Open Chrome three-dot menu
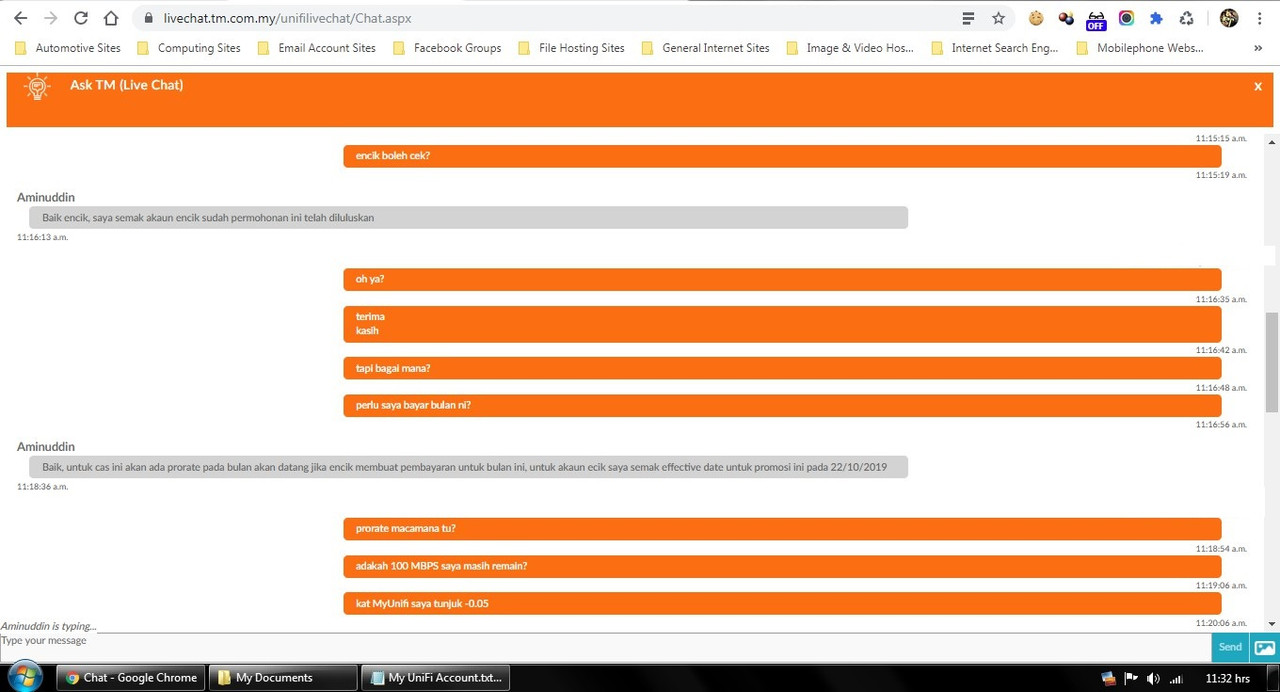Viewport: 1280px width, 692px height. point(1259,18)
